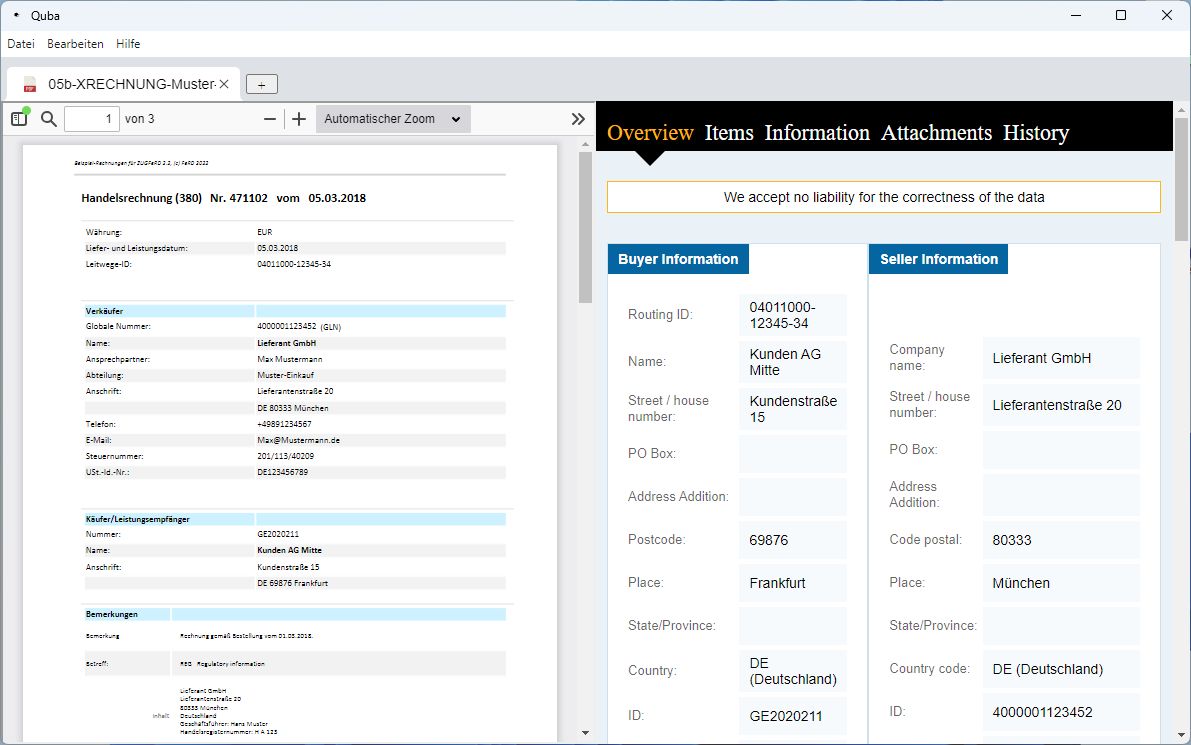Click PDF scrollbar up arrow
This screenshot has width=1191, height=745.
point(585,144)
